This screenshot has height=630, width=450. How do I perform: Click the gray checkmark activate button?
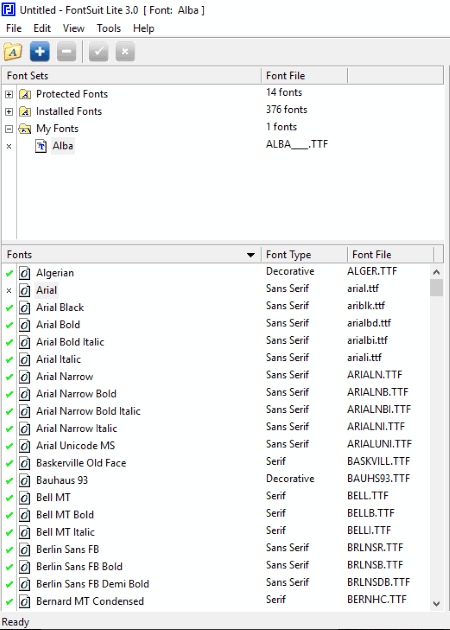coord(98,51)
